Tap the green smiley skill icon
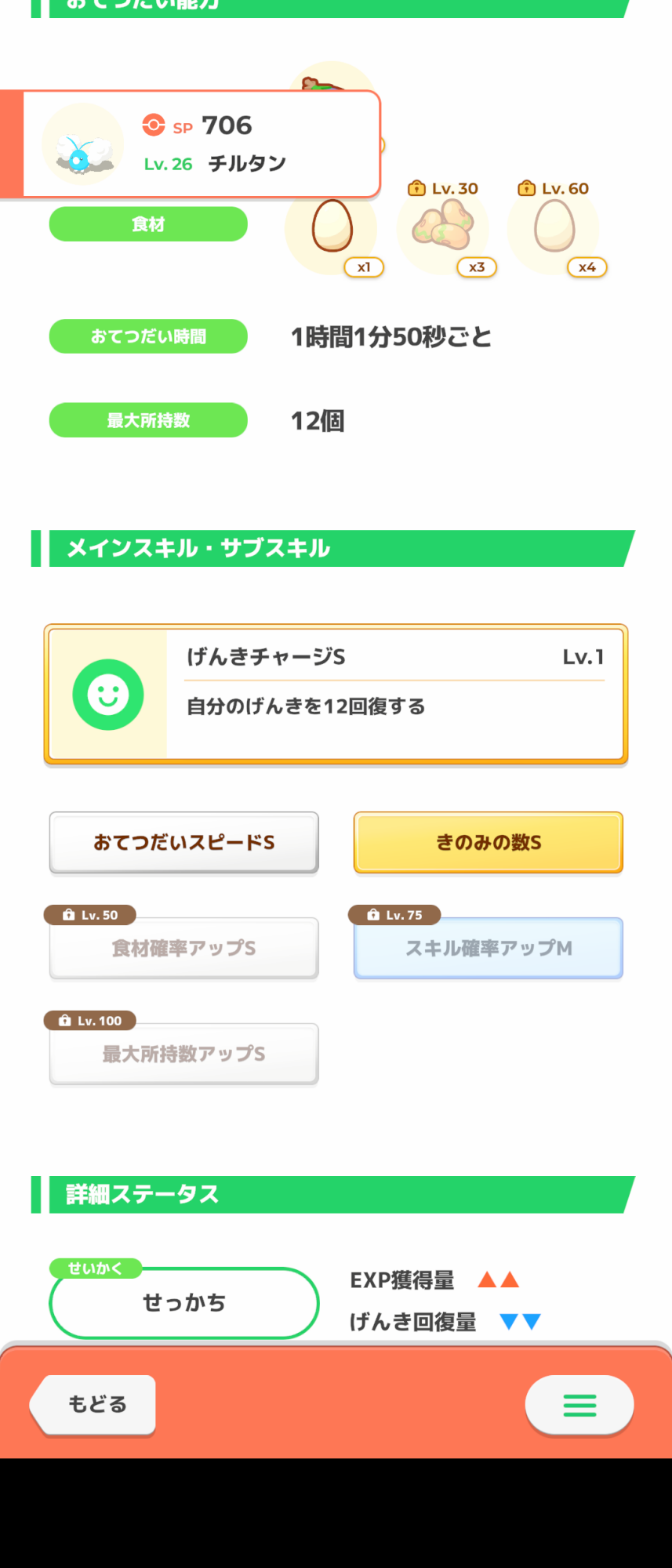The width and height of the screenshot is (672, 1568). [x=108, y=695]
